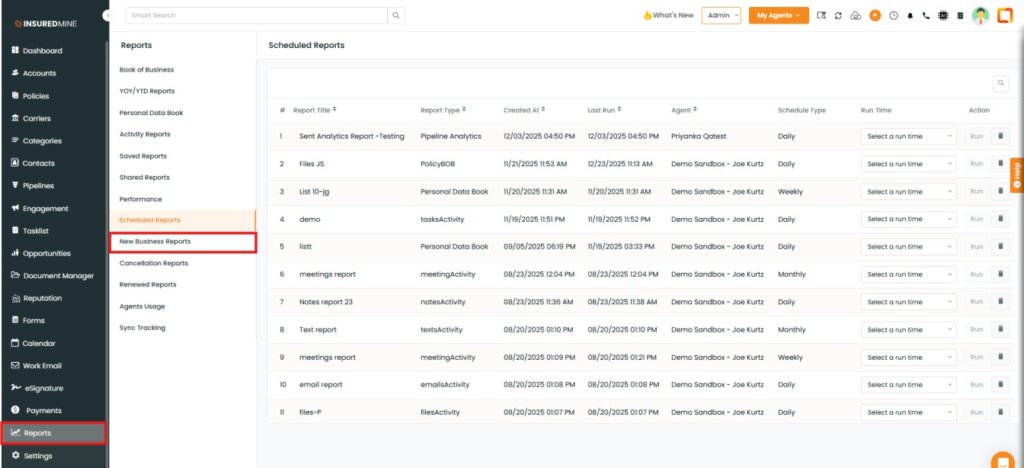Click the Help side tab
The height and width of the screenshot is (468, 1024).
click(x=1017, y=175)
